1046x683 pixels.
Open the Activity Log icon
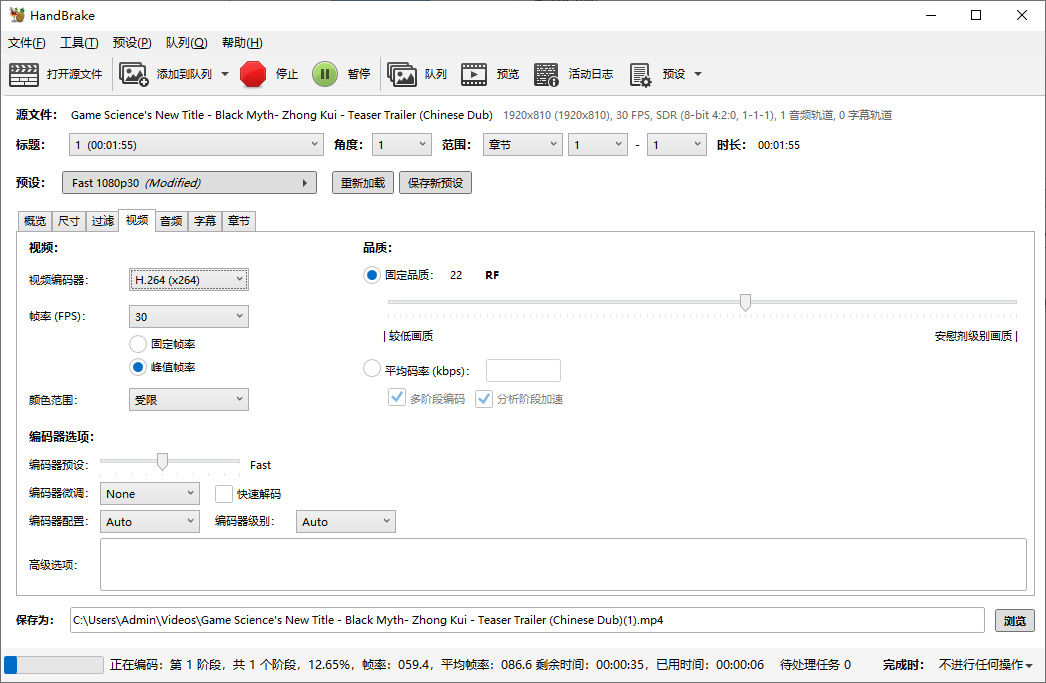(x=546, y=74)
